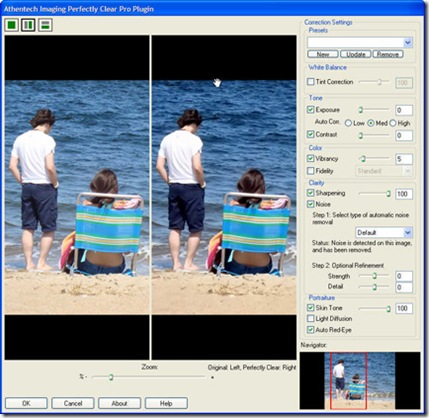Viewport: 429px width, 418px height.
Task: Open the Presets dropdown list
Action: pyautogui.click(x=408, y=43)
